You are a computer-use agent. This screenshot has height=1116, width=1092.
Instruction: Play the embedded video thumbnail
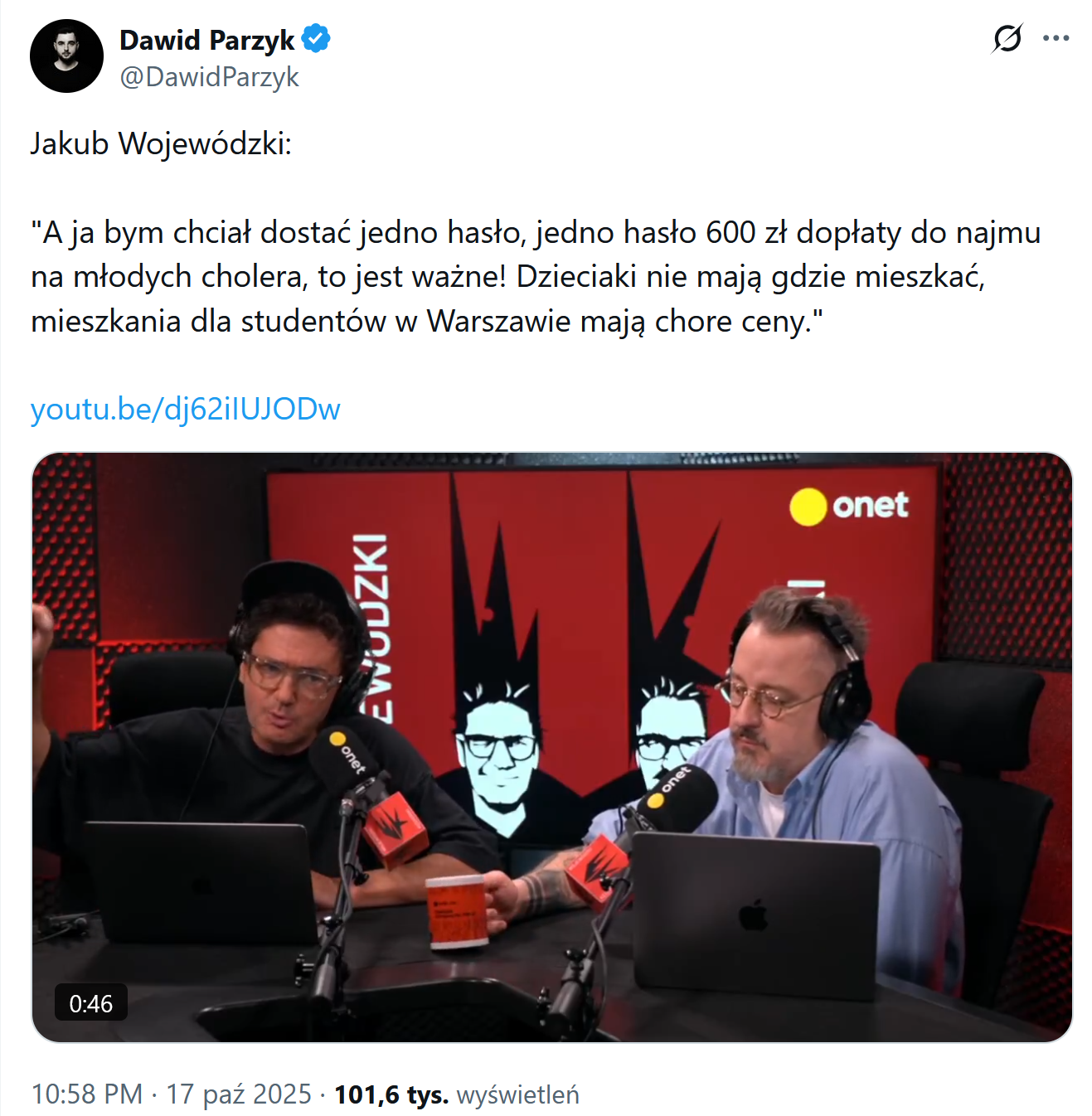coord(552,747)
